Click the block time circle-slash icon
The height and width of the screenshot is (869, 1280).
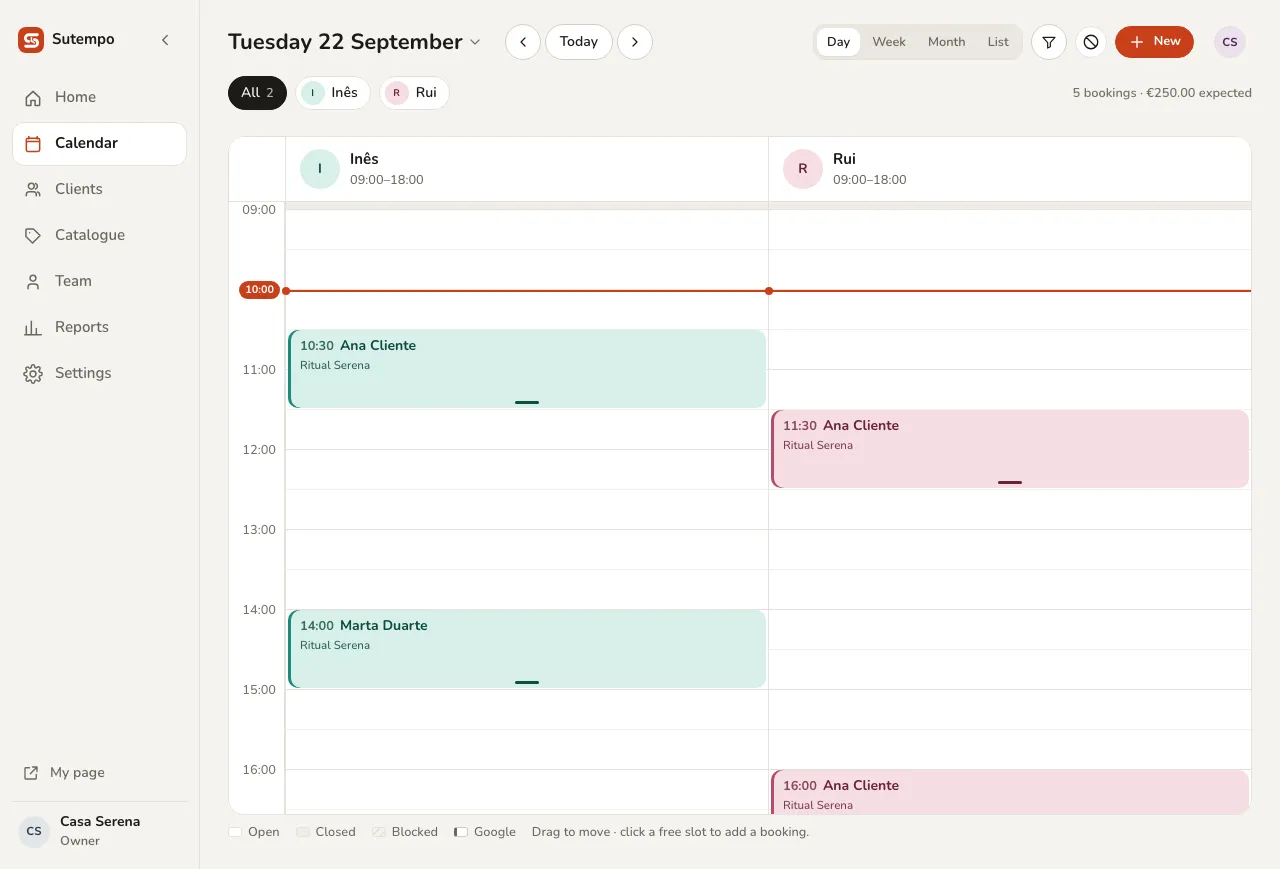(1091, 42)
